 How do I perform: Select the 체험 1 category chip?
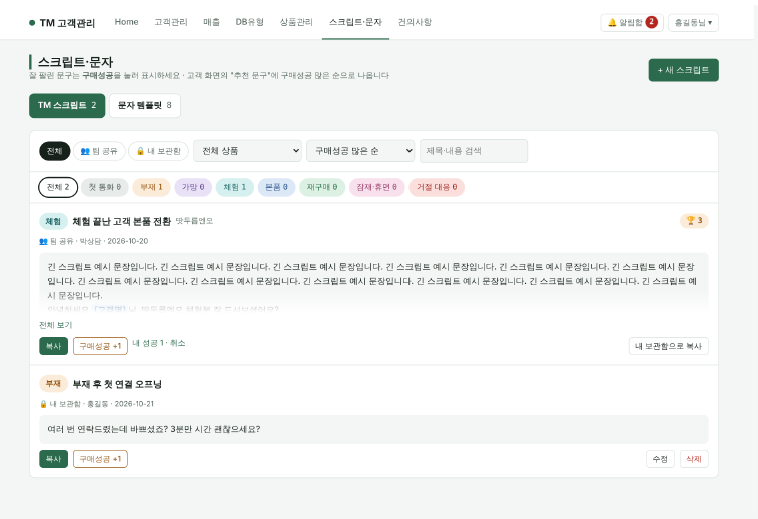tap(234, 187)
